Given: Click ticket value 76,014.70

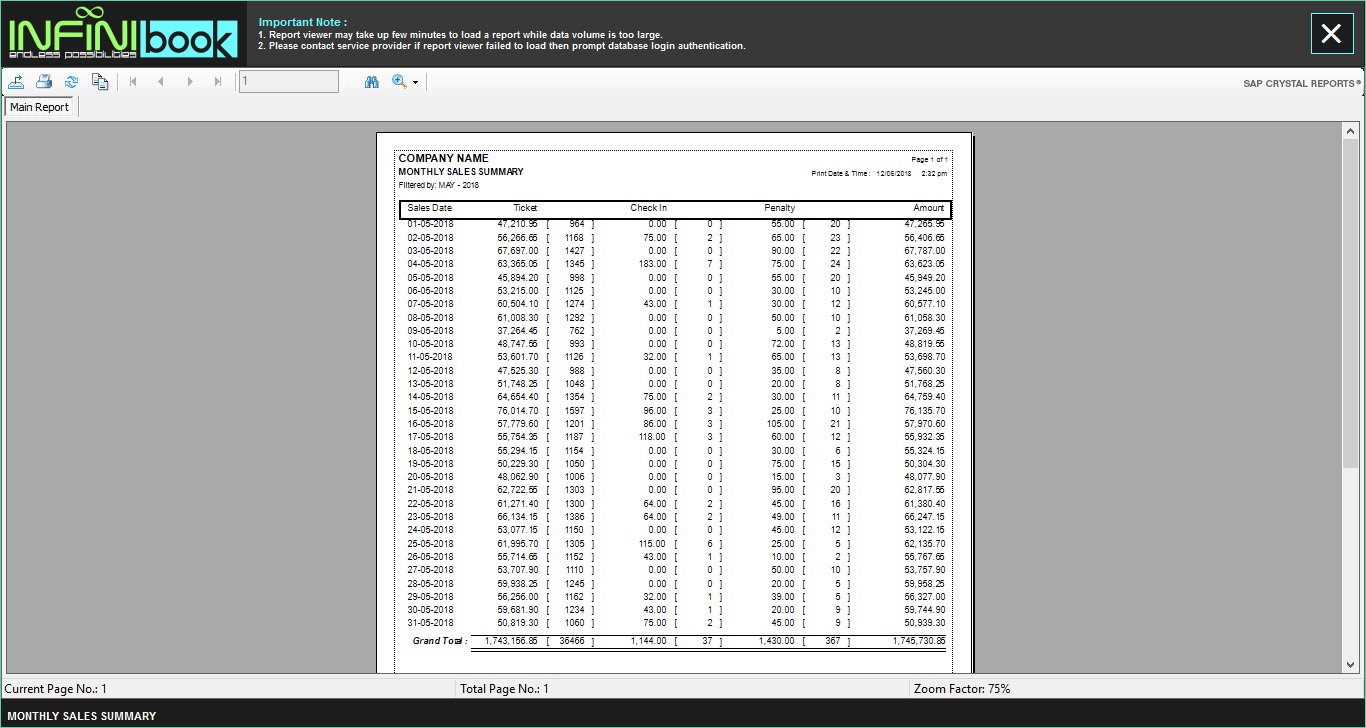Looking at the screenshot, I should (517, 410).
